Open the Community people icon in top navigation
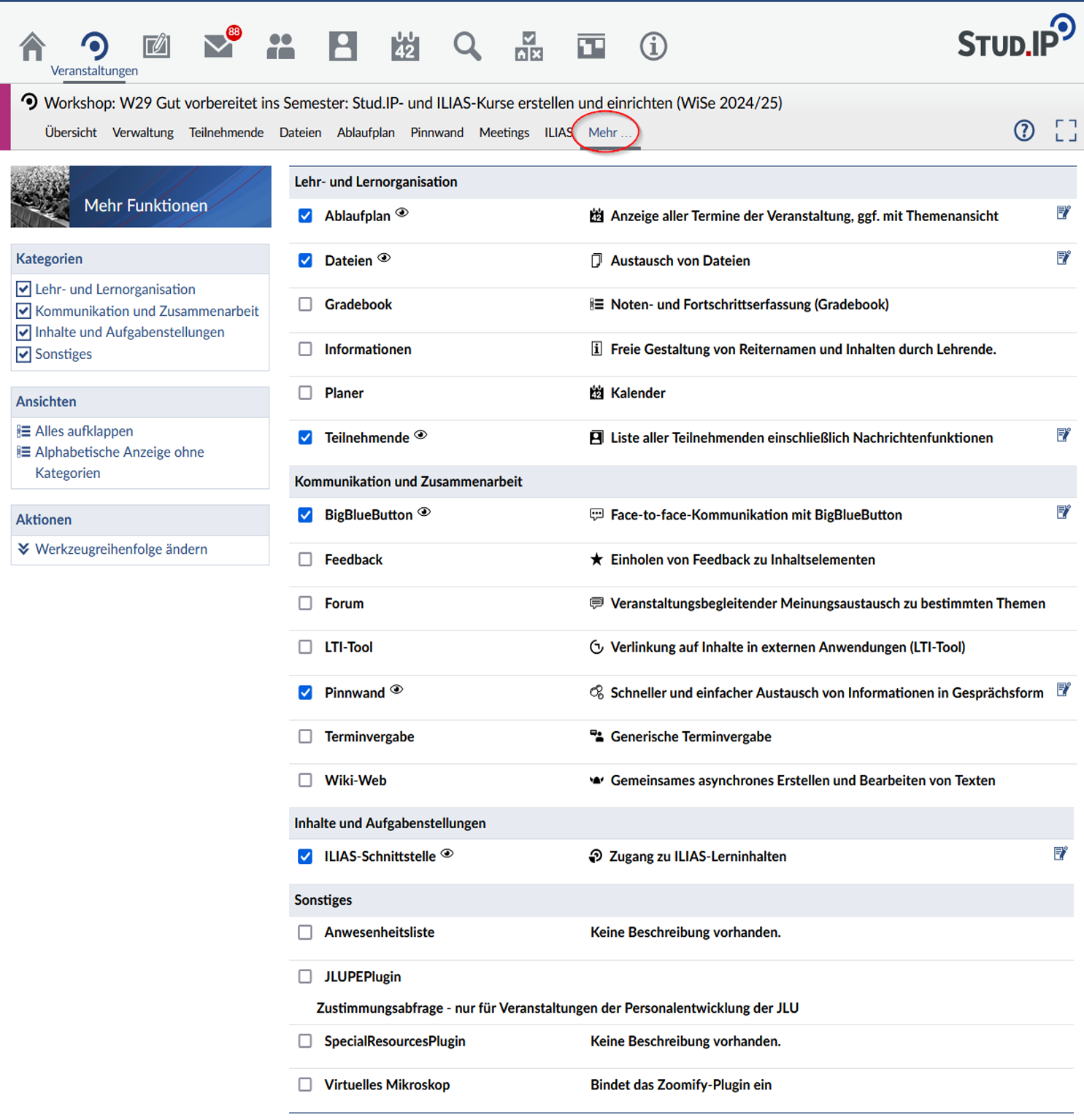The width and height of the screenshot is (1084, 1120). (x=280, y=47)
